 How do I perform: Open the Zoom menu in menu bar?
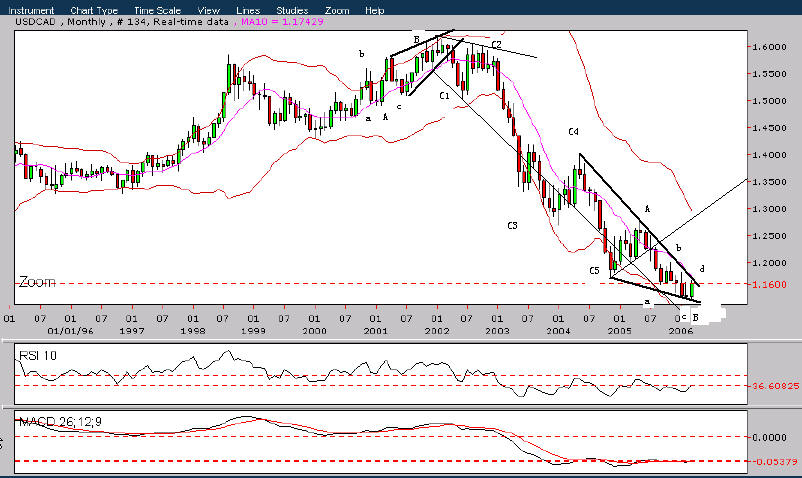[337, 10]
